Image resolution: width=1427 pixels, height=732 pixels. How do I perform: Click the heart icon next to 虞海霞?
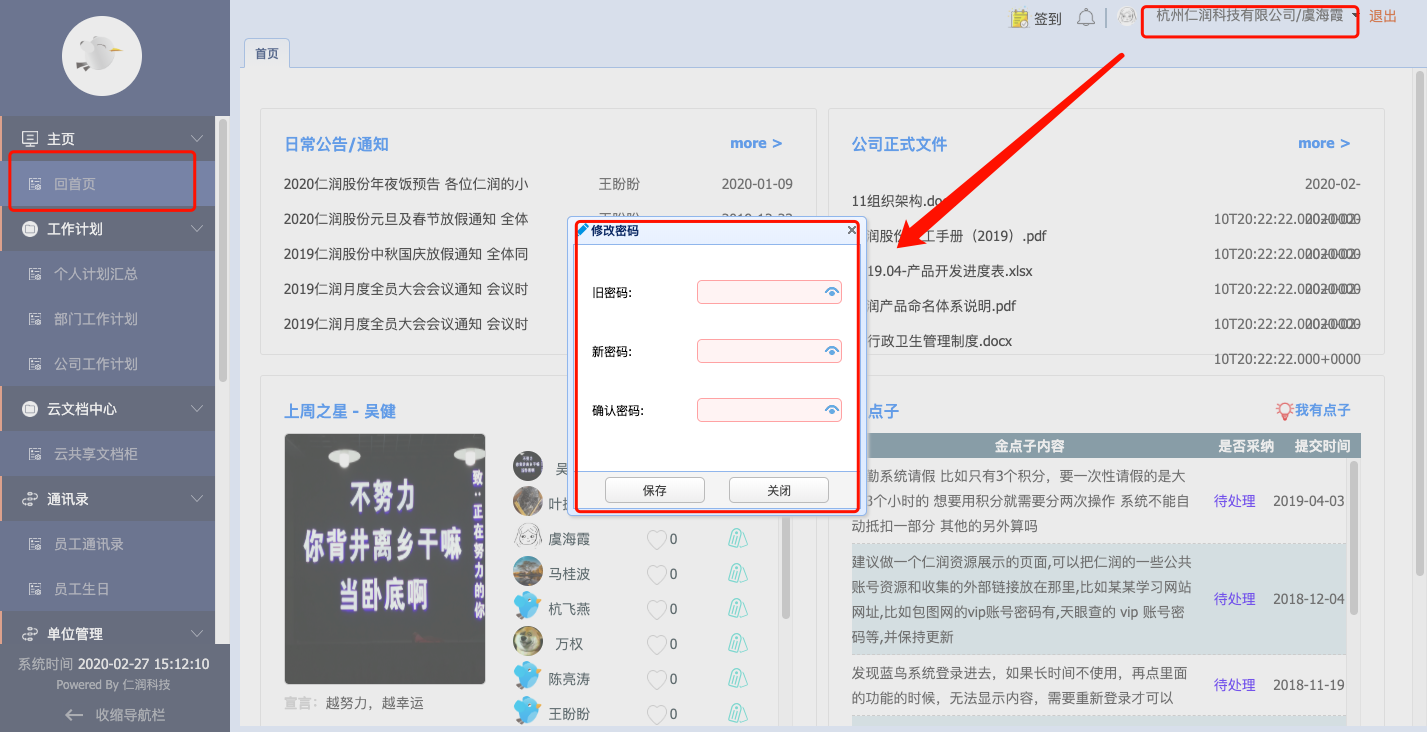656,540
